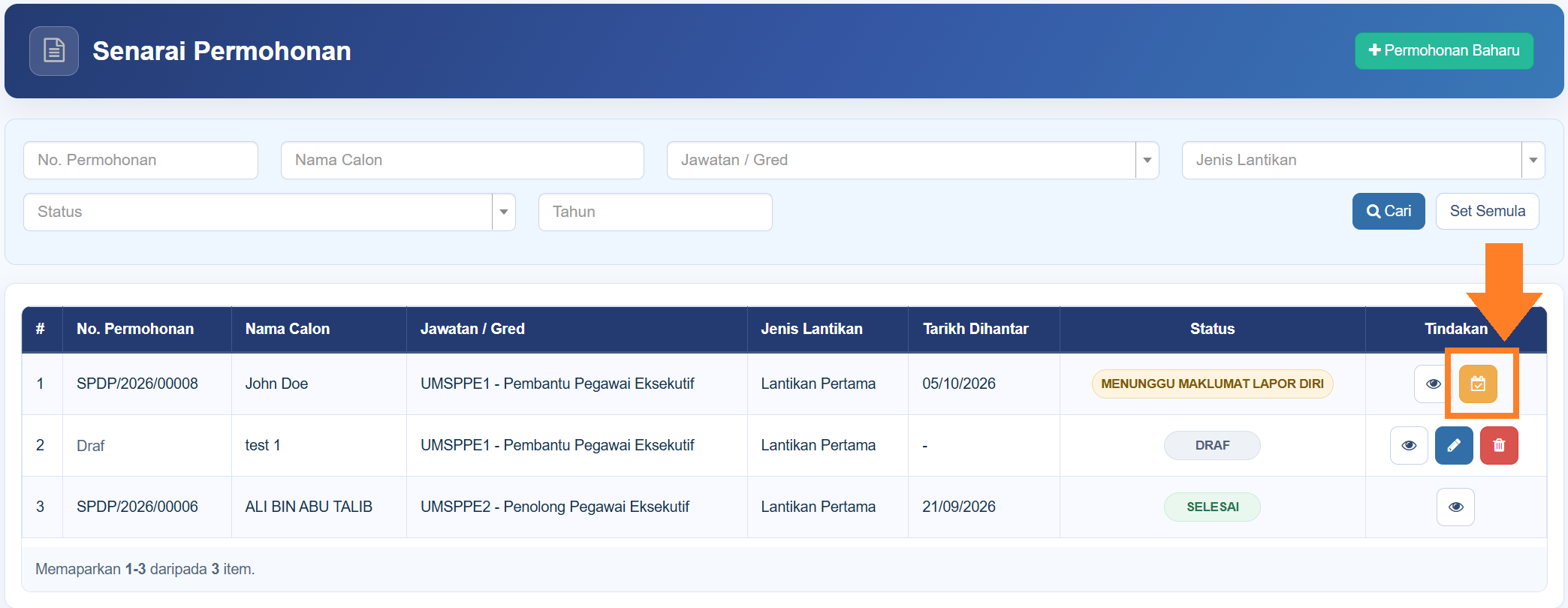Focus the Tahun filter field
This screenshot has height=608, width=1568.
pos(655,212)
